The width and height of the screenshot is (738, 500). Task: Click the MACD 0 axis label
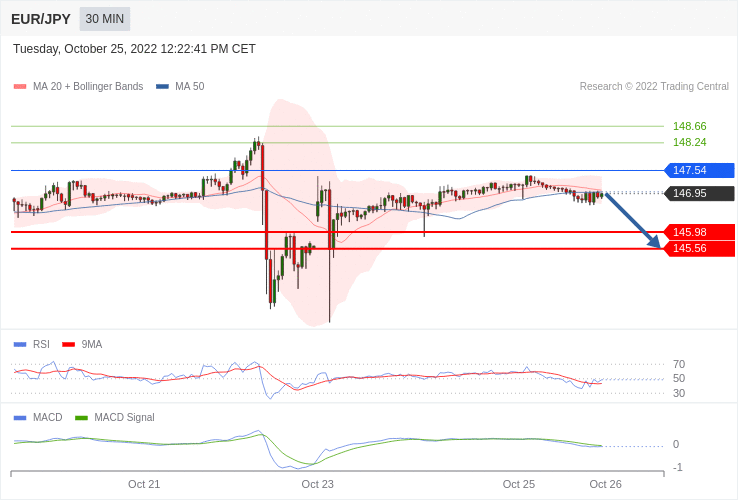click(x=676, y=444)
